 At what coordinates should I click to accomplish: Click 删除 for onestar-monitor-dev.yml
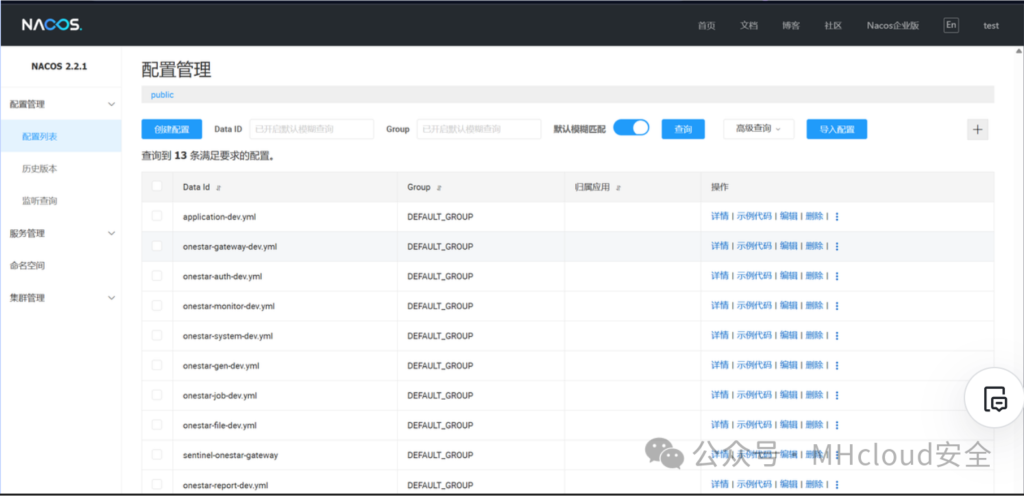pos(814,305)
